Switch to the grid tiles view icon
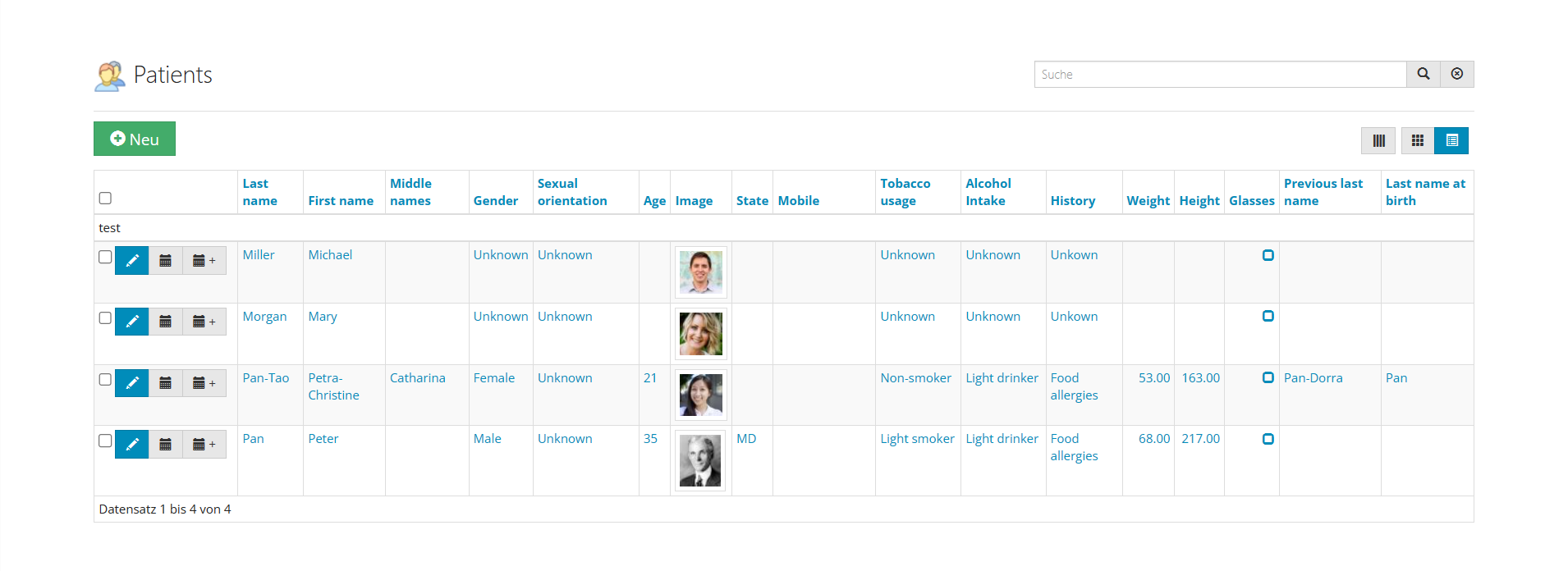 tap(1418, 140)
